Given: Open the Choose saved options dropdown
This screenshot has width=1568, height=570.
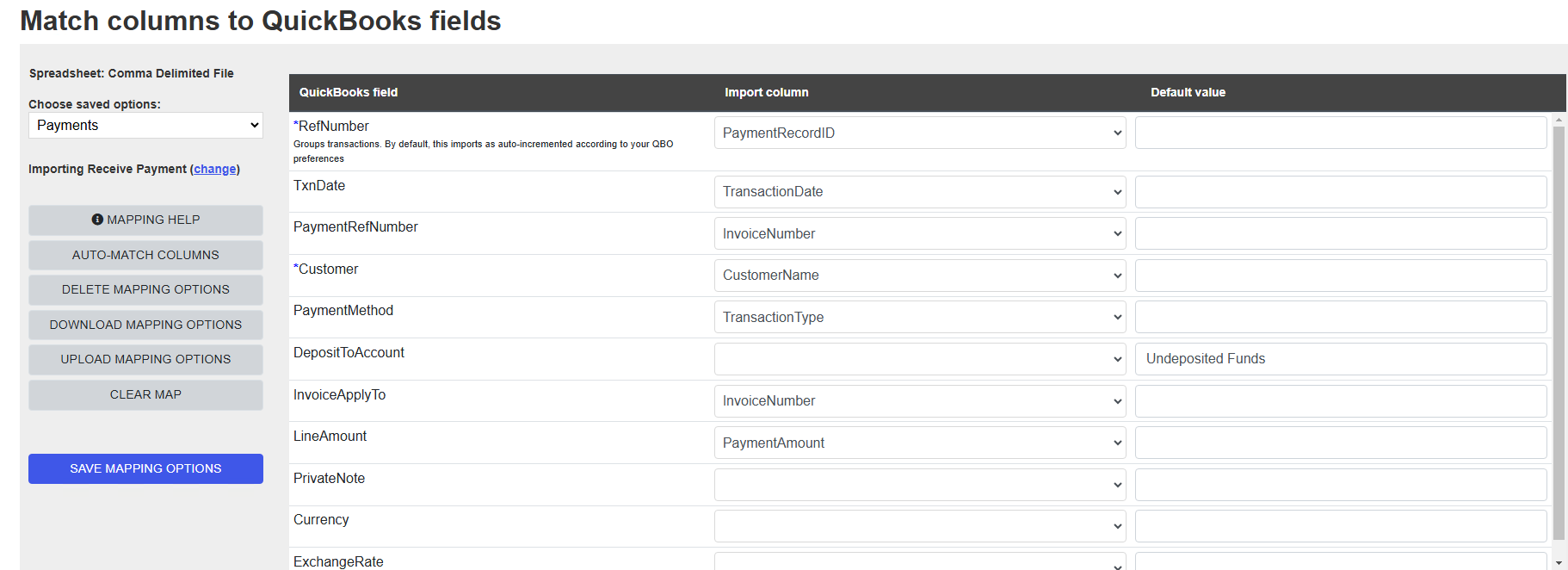Looking at the screenshot, I should pos(145,126).
